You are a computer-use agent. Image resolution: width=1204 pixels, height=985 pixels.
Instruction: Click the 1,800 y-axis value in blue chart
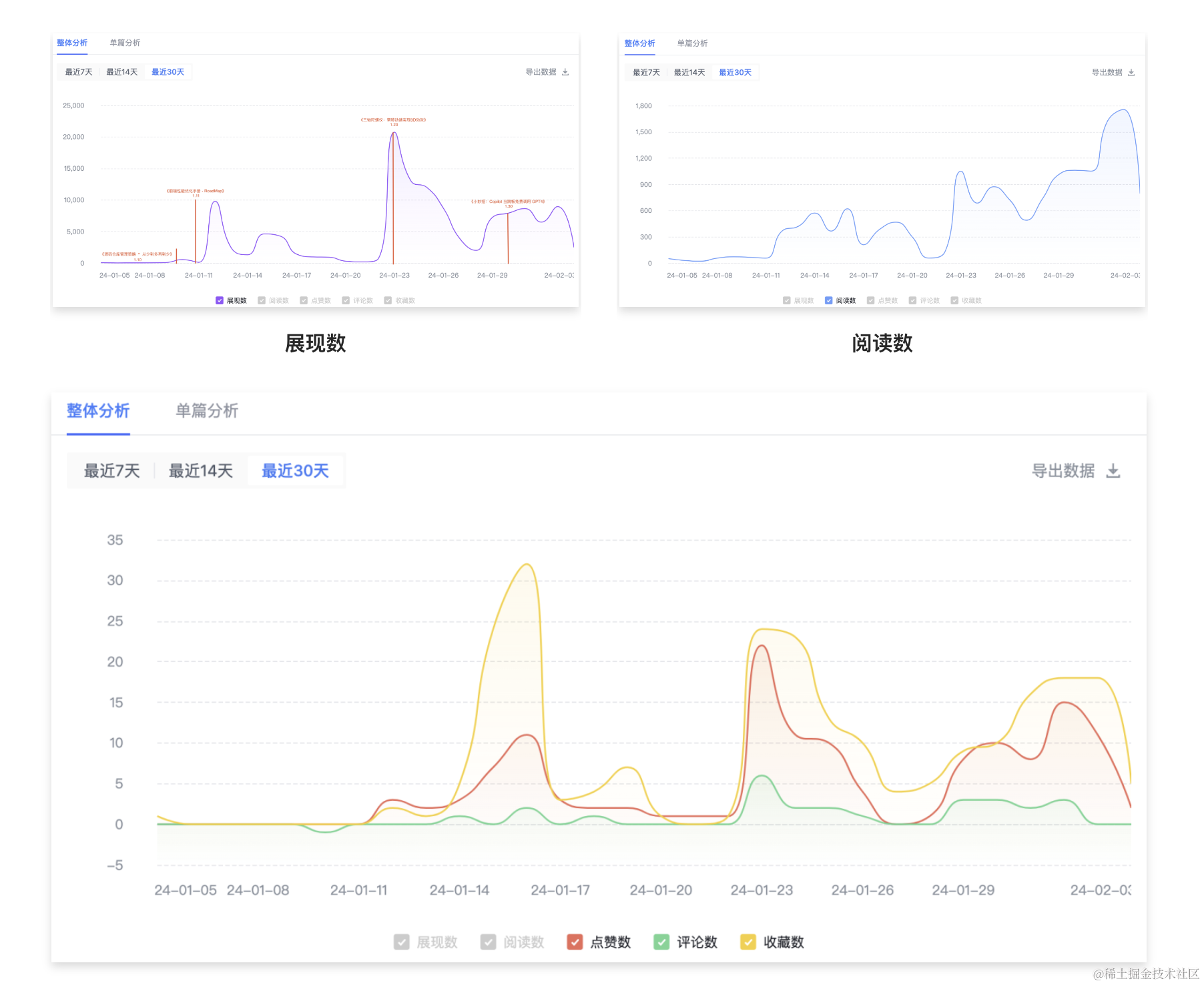point(644,106)
